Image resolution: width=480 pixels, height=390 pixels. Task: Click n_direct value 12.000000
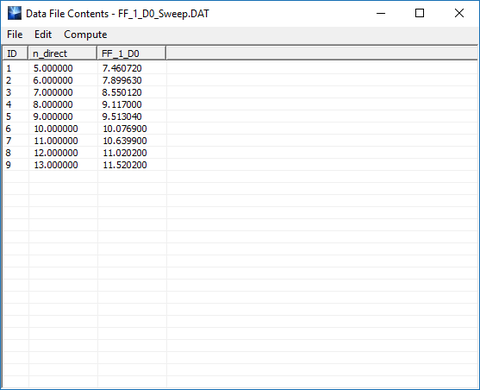click(x=56, y=152)
